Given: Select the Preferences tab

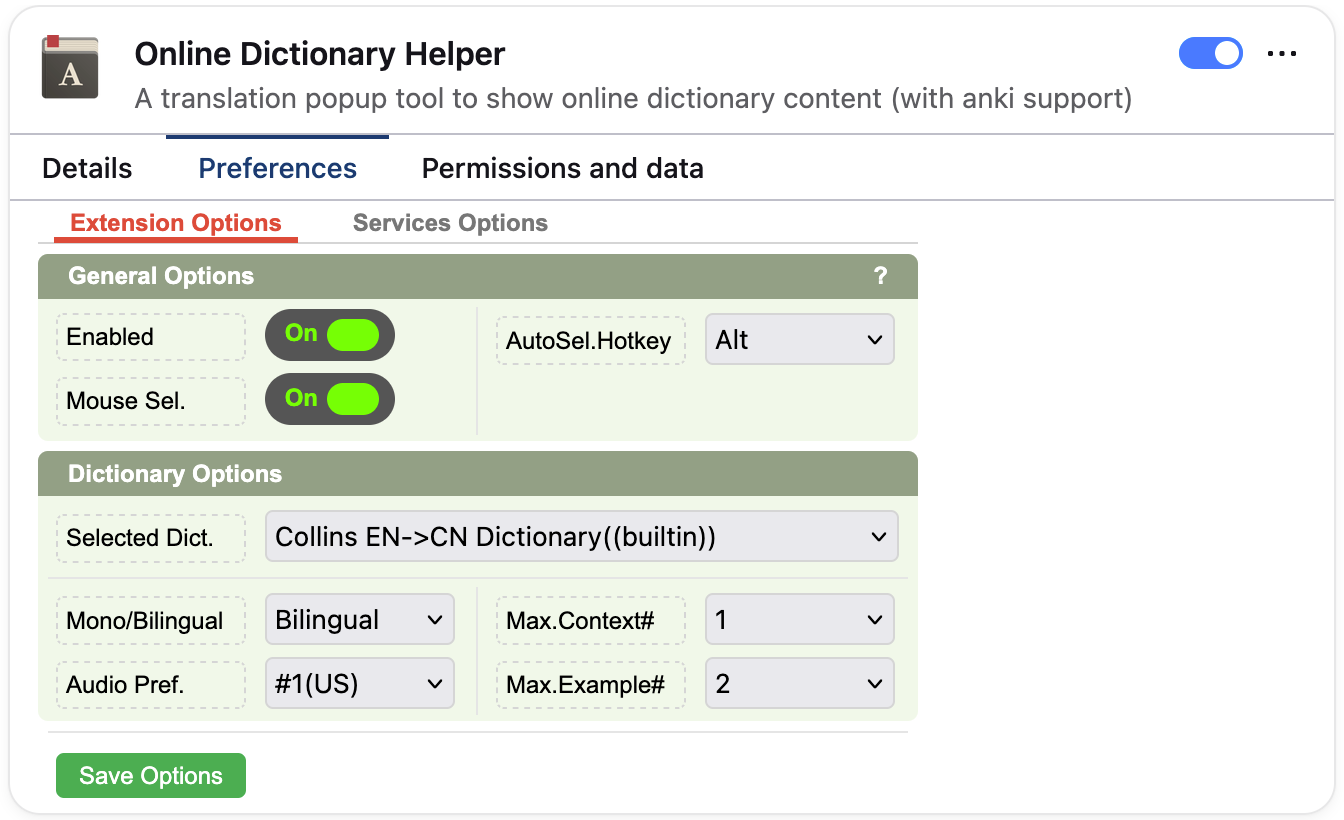Looking at the screenshot, I should pyautogui.click(x=278, y=168).
